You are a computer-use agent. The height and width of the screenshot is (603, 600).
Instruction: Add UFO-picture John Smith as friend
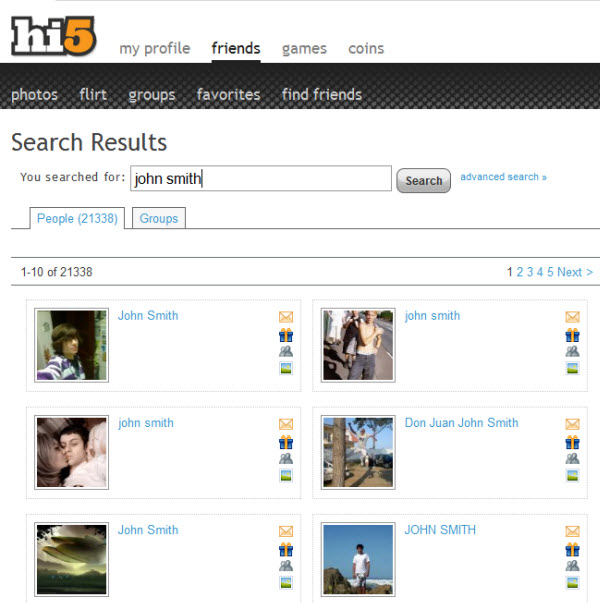point(286,566)
